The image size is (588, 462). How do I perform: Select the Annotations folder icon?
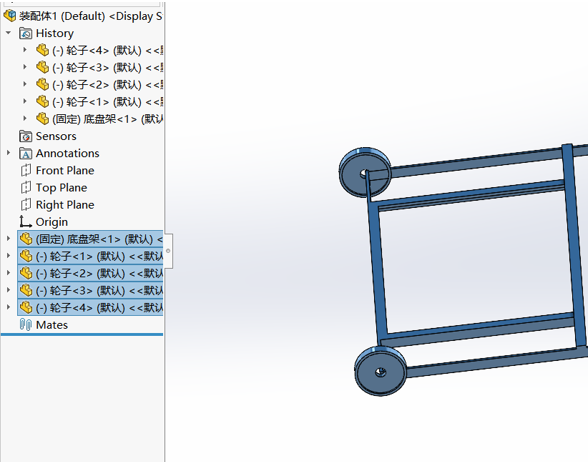coord(26,153)
